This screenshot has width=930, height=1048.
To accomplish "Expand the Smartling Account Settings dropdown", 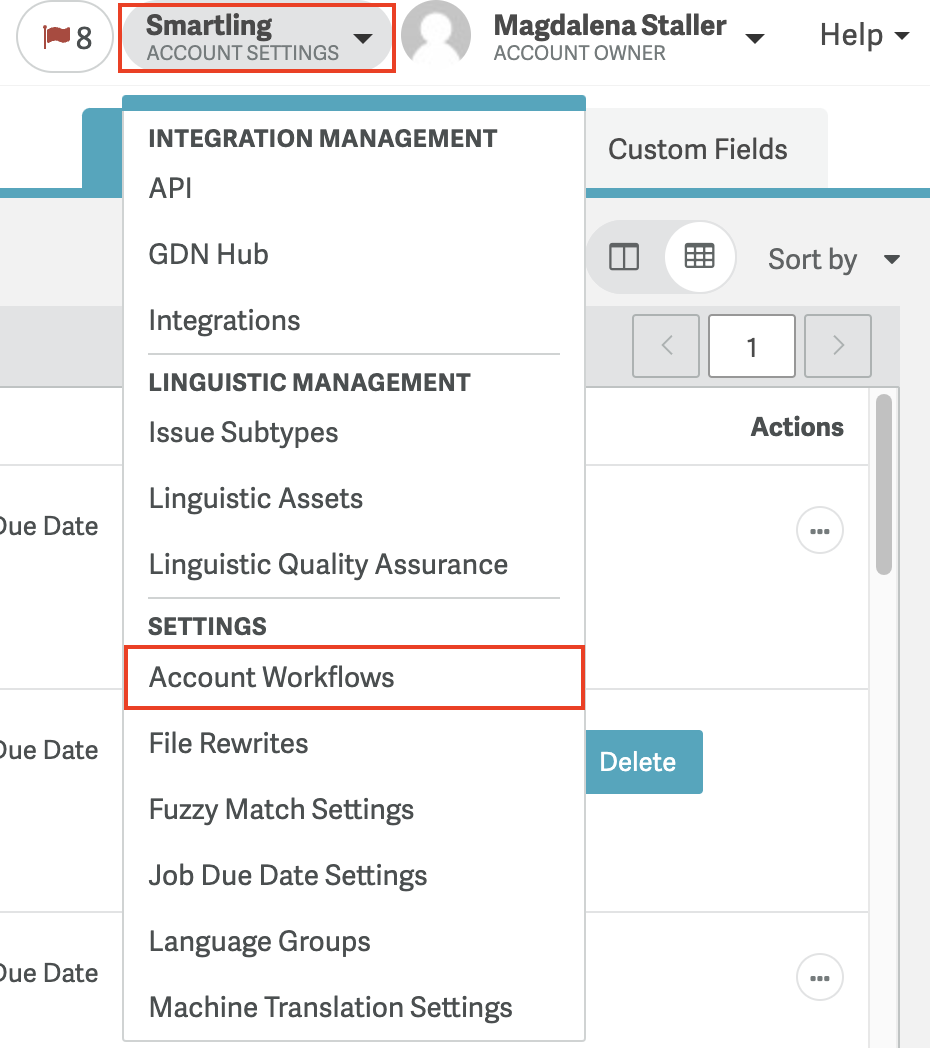I will click(x=257, y=38).
